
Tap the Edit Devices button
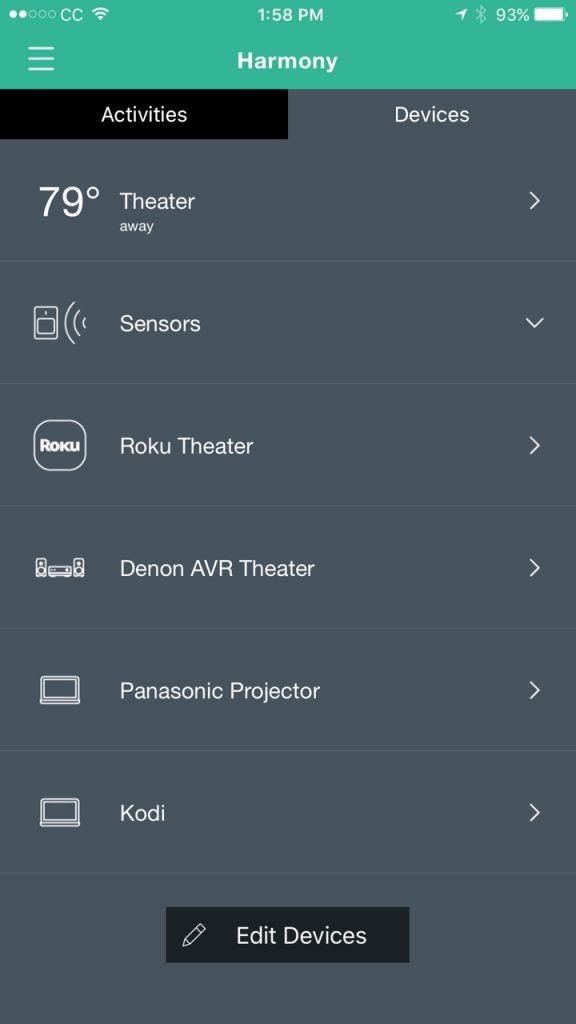click(x=287, y=935)
